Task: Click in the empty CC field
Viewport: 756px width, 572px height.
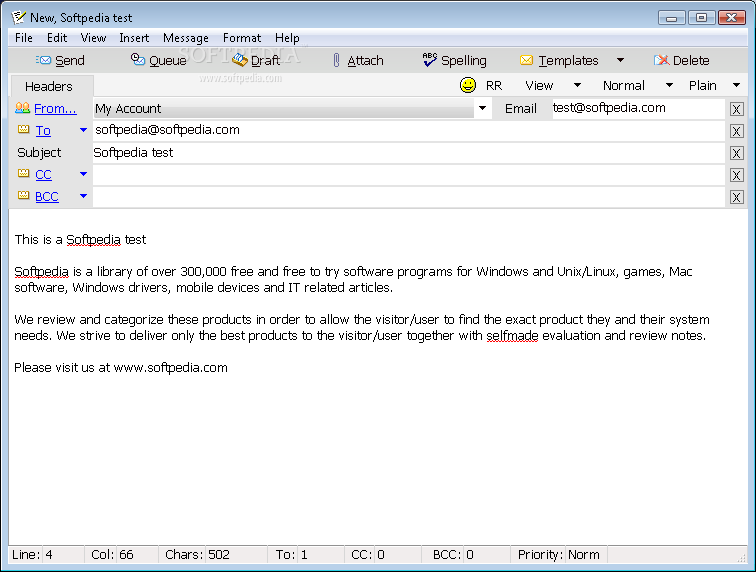Action: tap(408, 175)
